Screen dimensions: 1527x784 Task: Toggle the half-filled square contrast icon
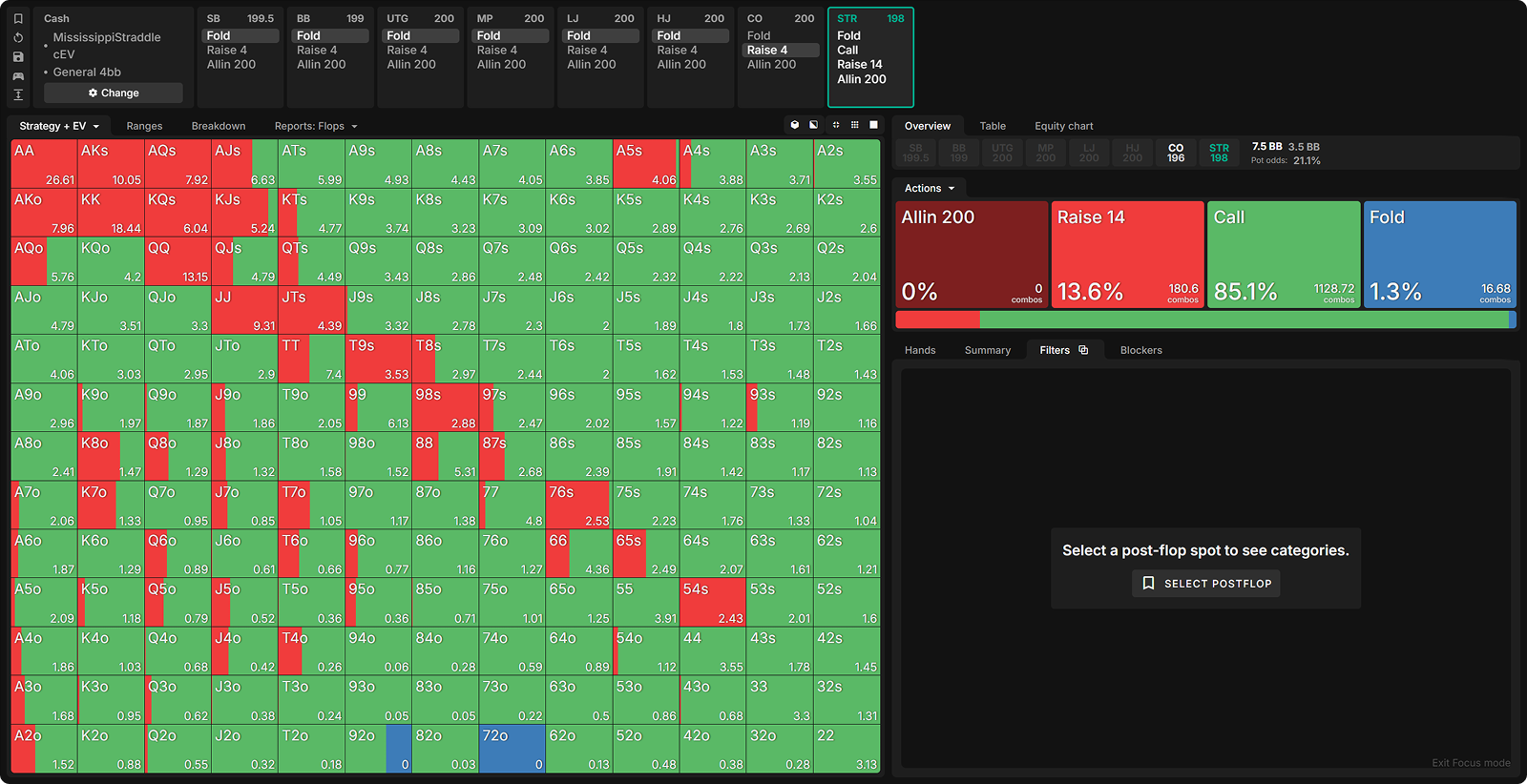click(x=814, y=125)
